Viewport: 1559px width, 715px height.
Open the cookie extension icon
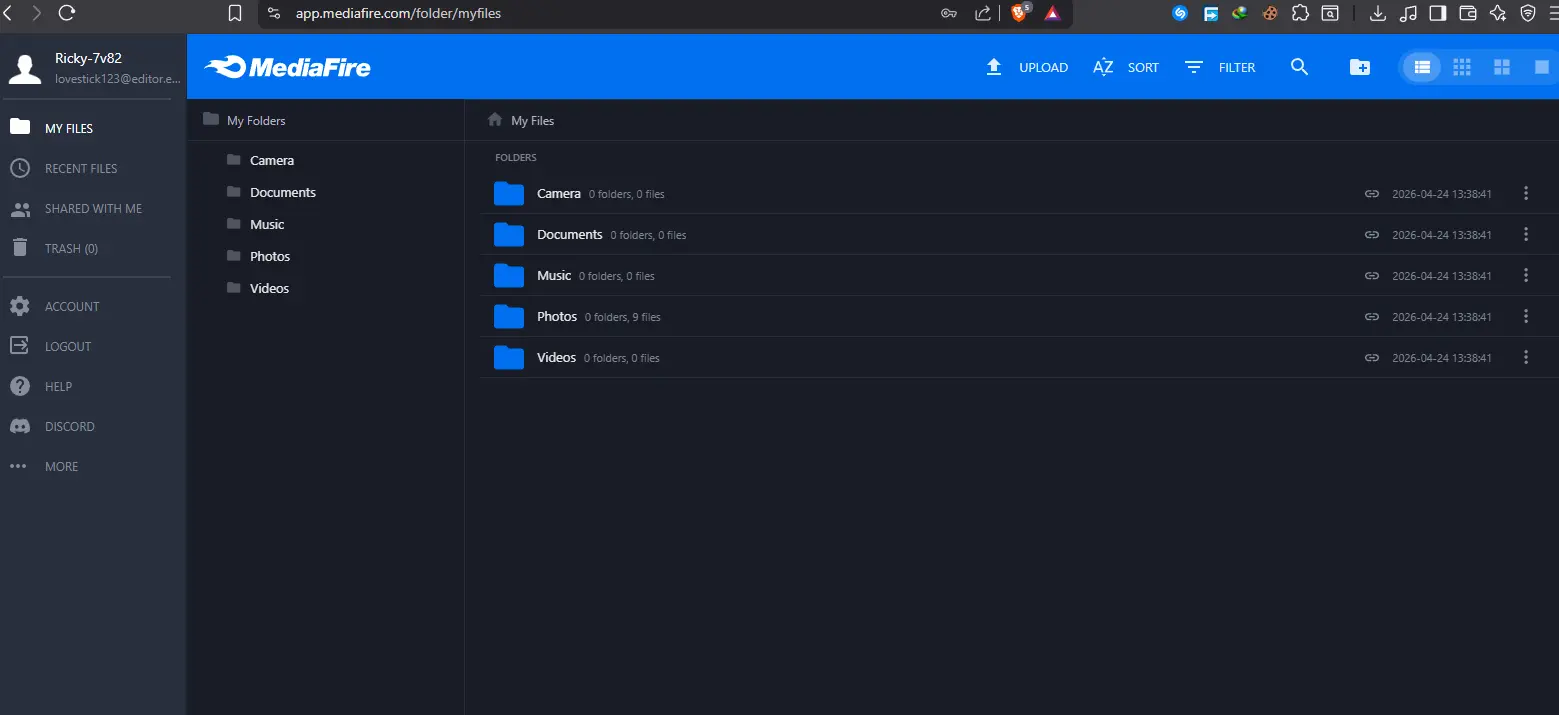(1270, 13)
